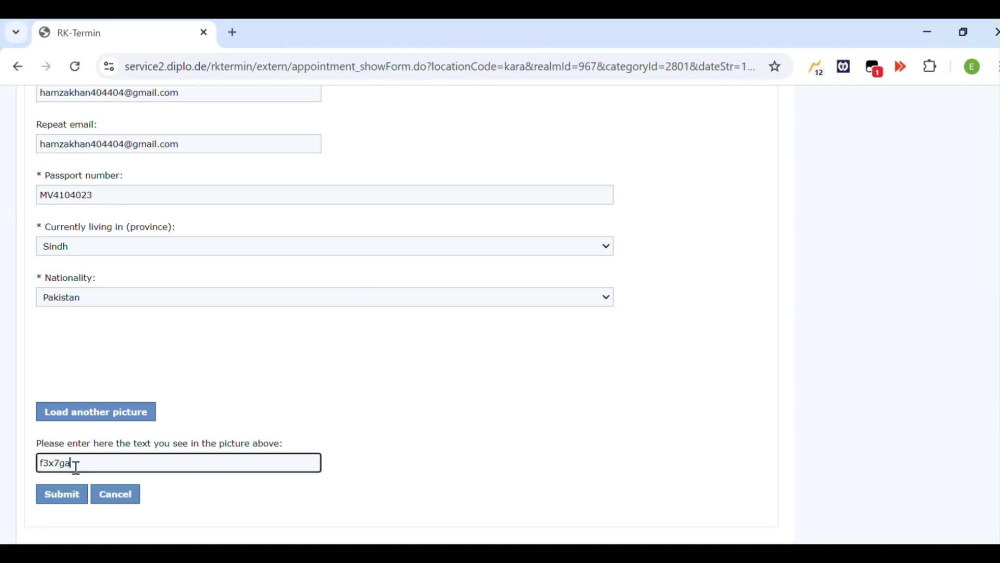The width and height of the screenshot is (1000, 563).
Task: Click the captcha instruction text
Action: click(x=159, y=443)
